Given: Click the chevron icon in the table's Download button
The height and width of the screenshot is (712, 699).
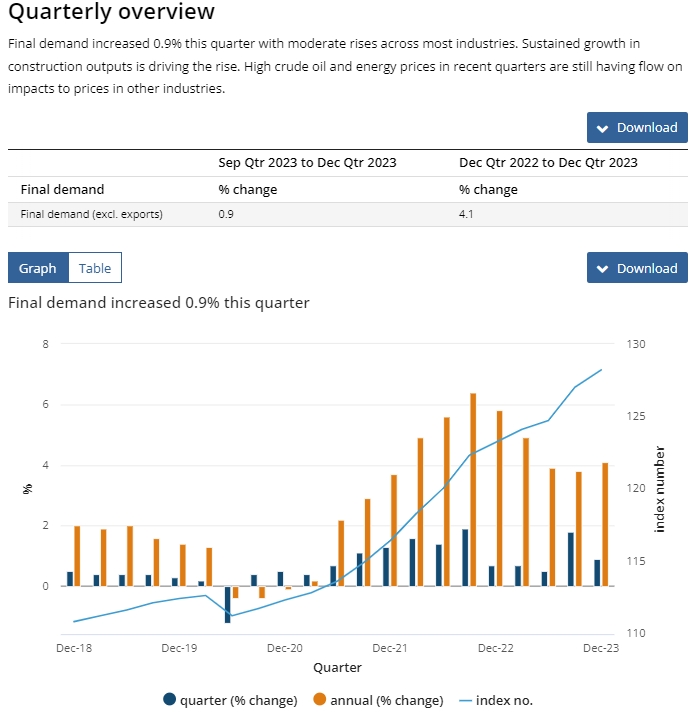Looking at the screenshot, I should pos(603,128).
